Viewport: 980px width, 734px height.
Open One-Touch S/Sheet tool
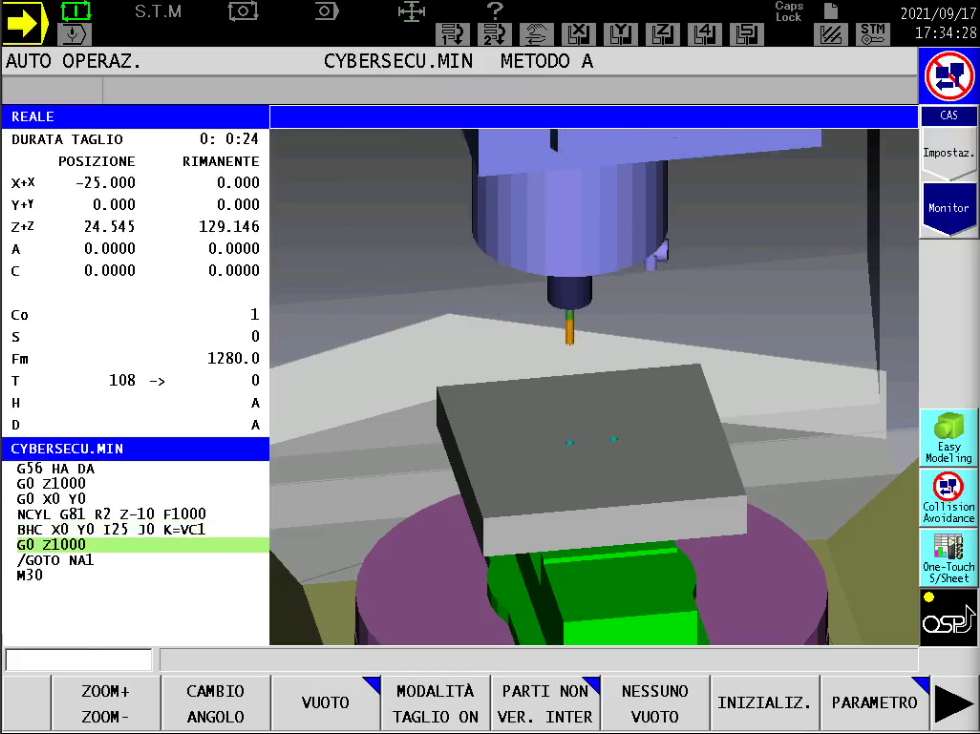click(x=948, y=557)
